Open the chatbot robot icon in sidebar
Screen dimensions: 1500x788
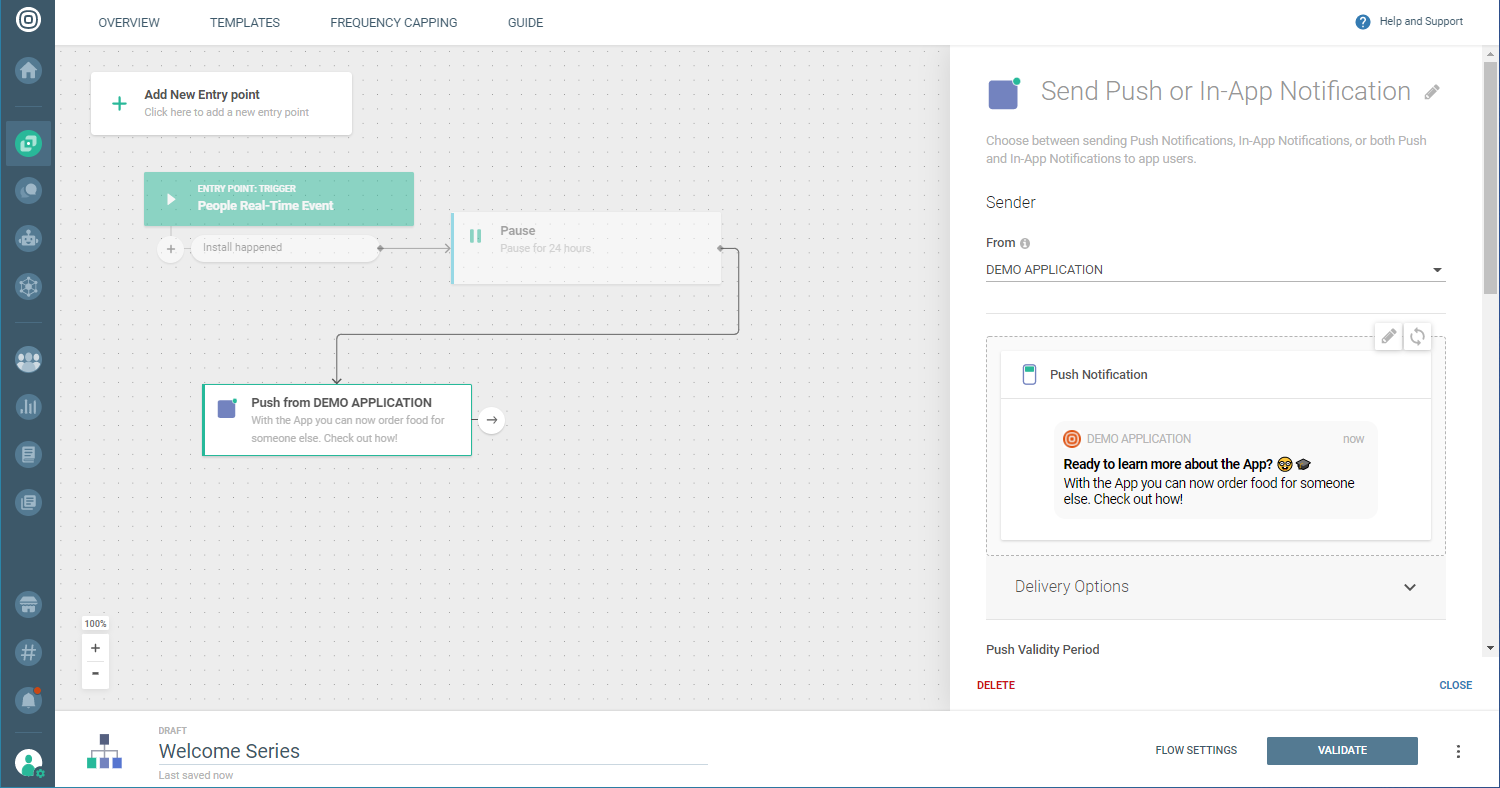[28, 238]
